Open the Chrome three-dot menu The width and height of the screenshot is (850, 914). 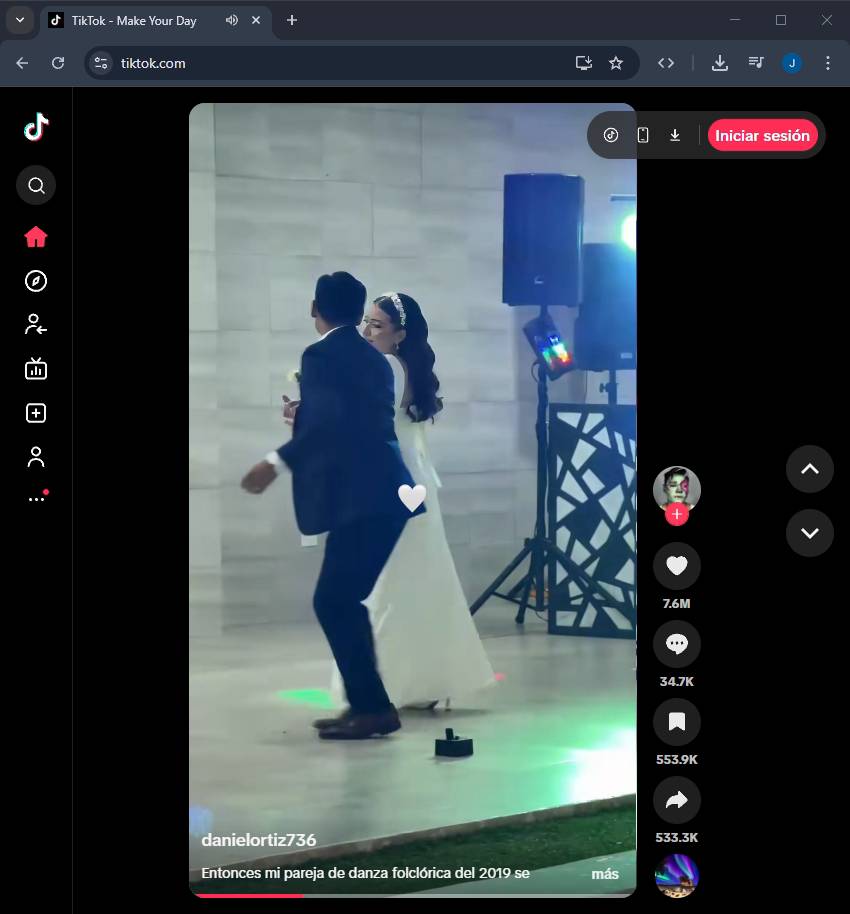tap(827, 63)
